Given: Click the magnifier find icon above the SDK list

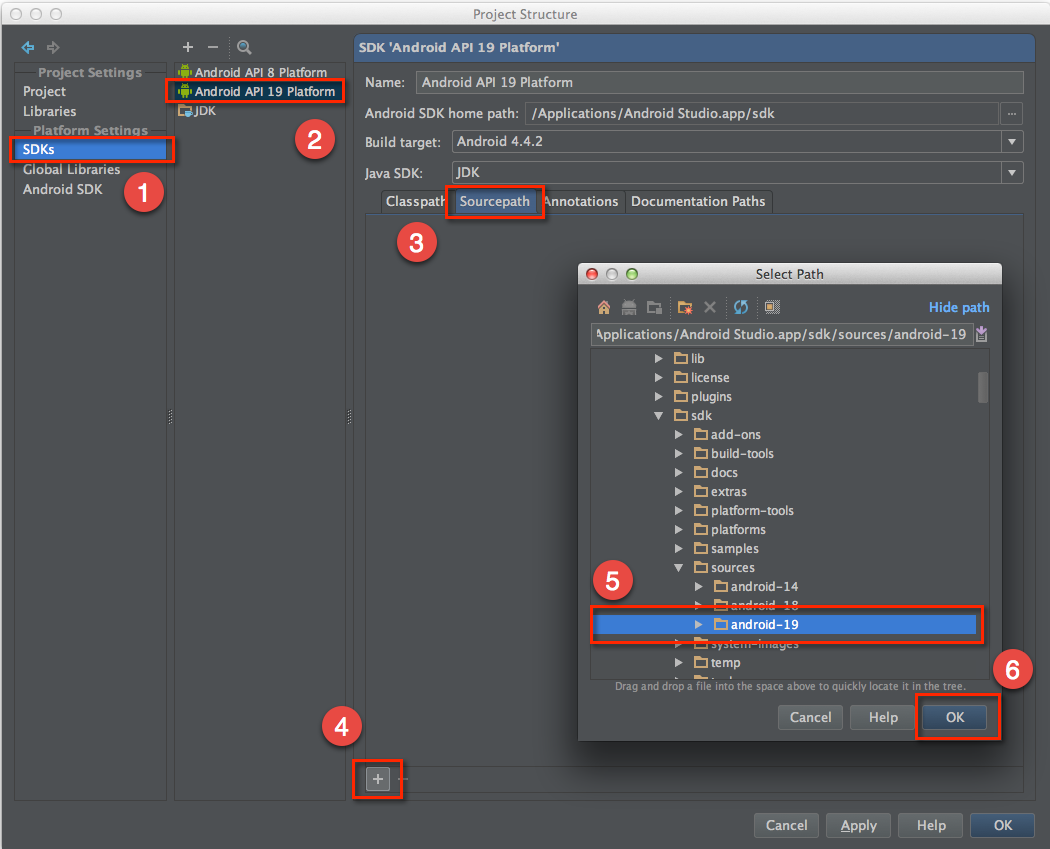Looking at the screenshot, I should point(244,47).
